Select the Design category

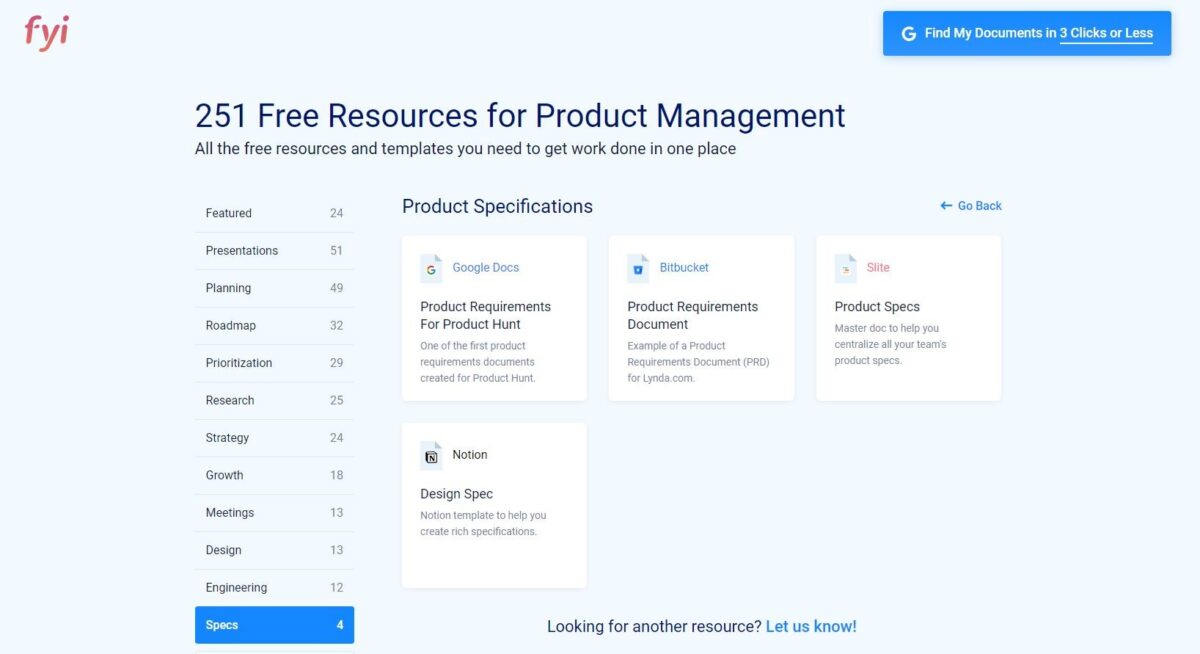[274, 550]
